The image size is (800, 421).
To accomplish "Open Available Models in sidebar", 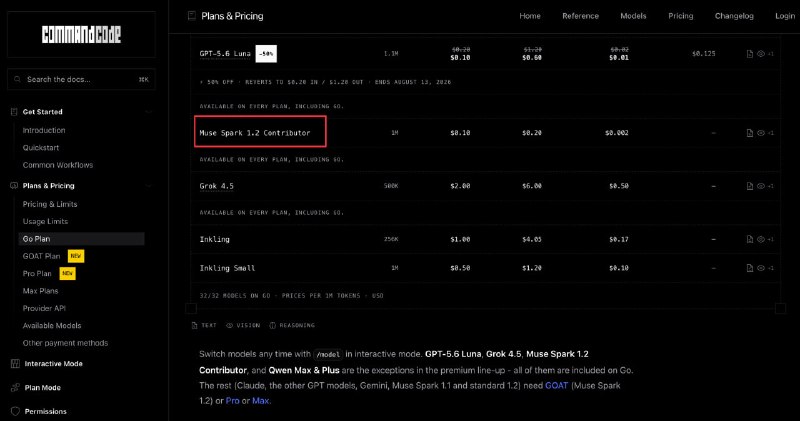I will [x=52, y=326].
